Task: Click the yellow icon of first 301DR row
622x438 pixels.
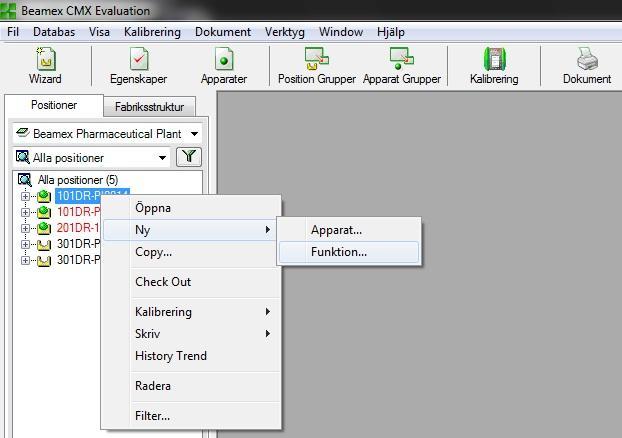Action: coord(44,244)
